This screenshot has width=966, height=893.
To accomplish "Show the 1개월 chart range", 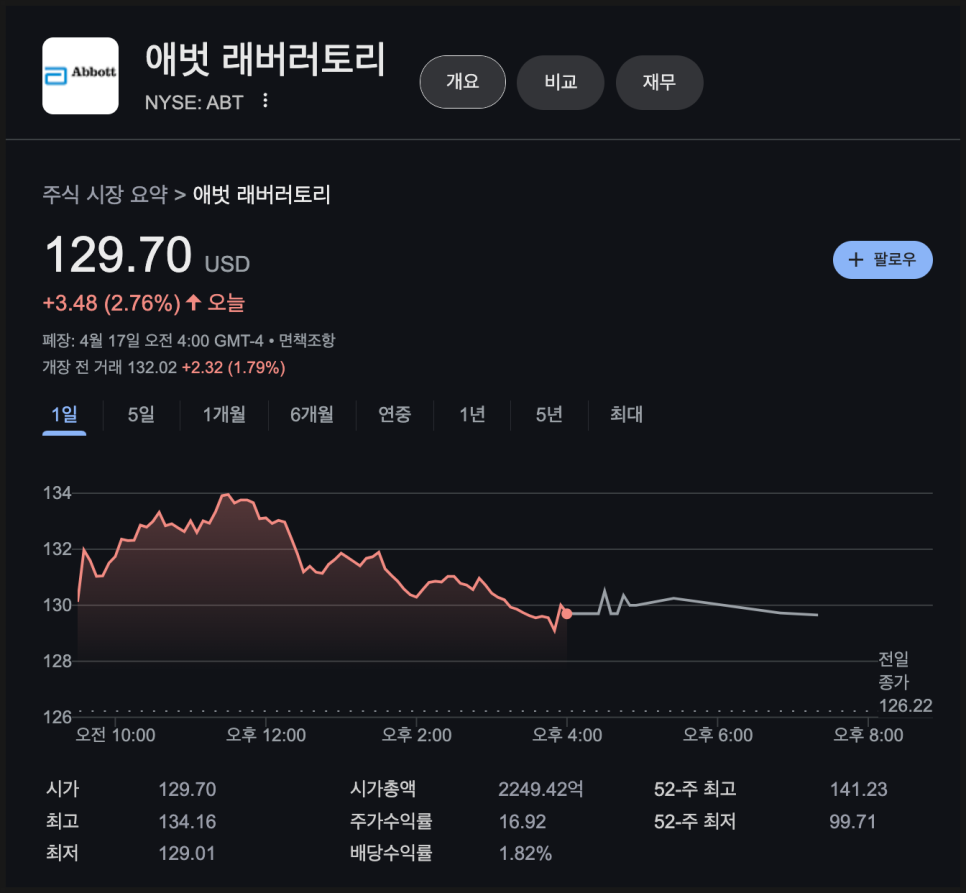I will (x=224, y=414).
